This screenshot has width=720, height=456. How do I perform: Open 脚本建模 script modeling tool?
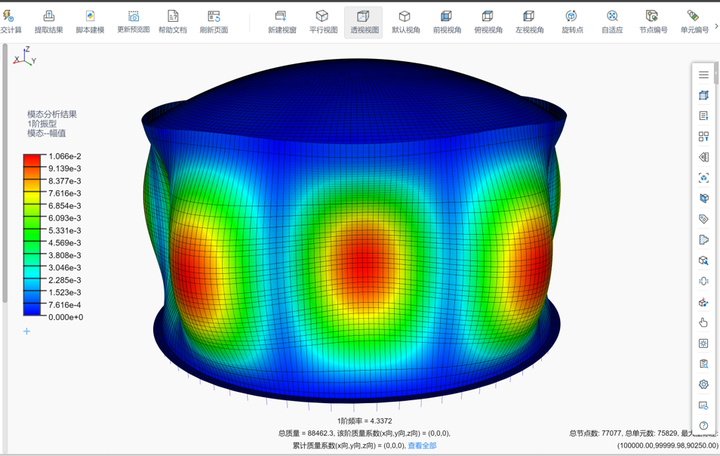pos(90,20)
